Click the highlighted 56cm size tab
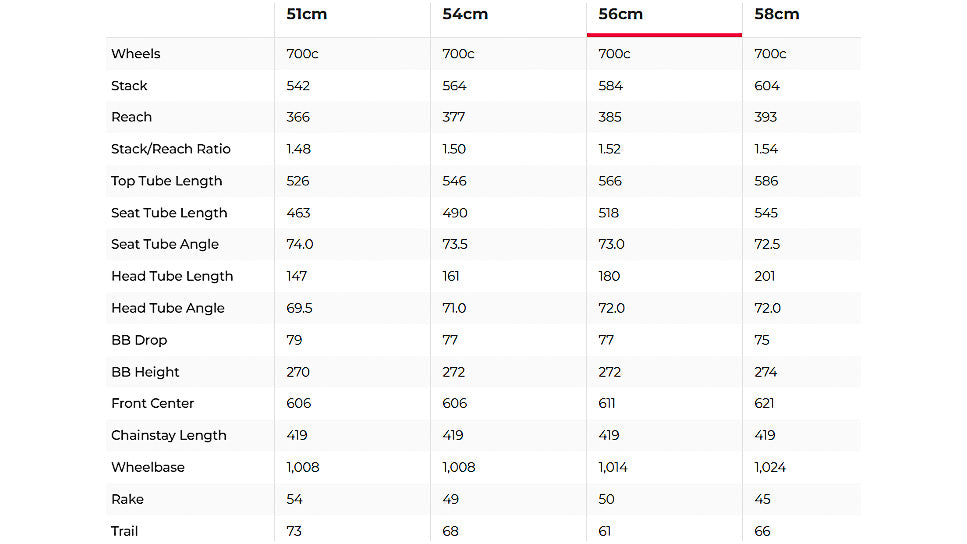The image size is (967, 544). 620,15
